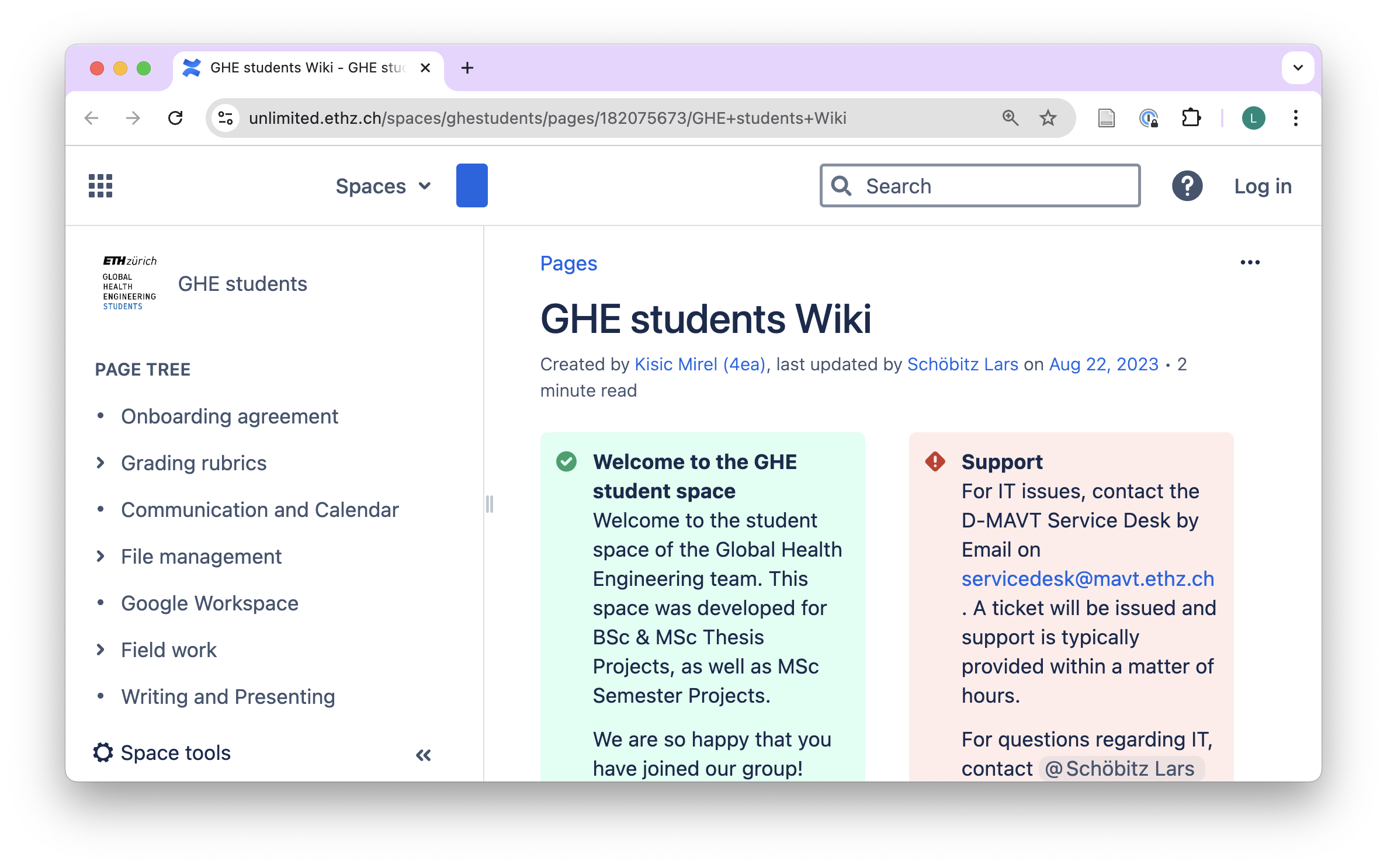
Task: Click the help question mark icon
Action: [1187, 186]
